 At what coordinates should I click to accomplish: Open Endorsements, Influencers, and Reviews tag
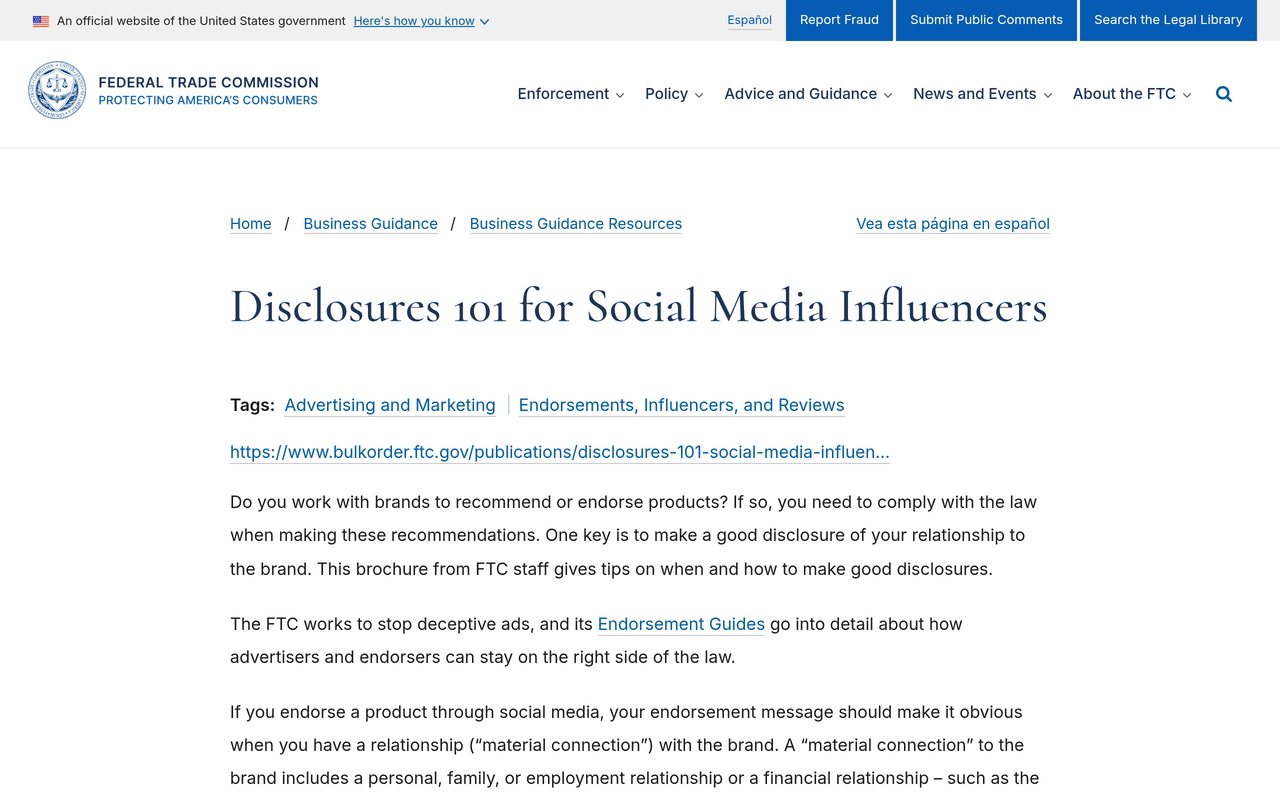[x=681, y=405]
